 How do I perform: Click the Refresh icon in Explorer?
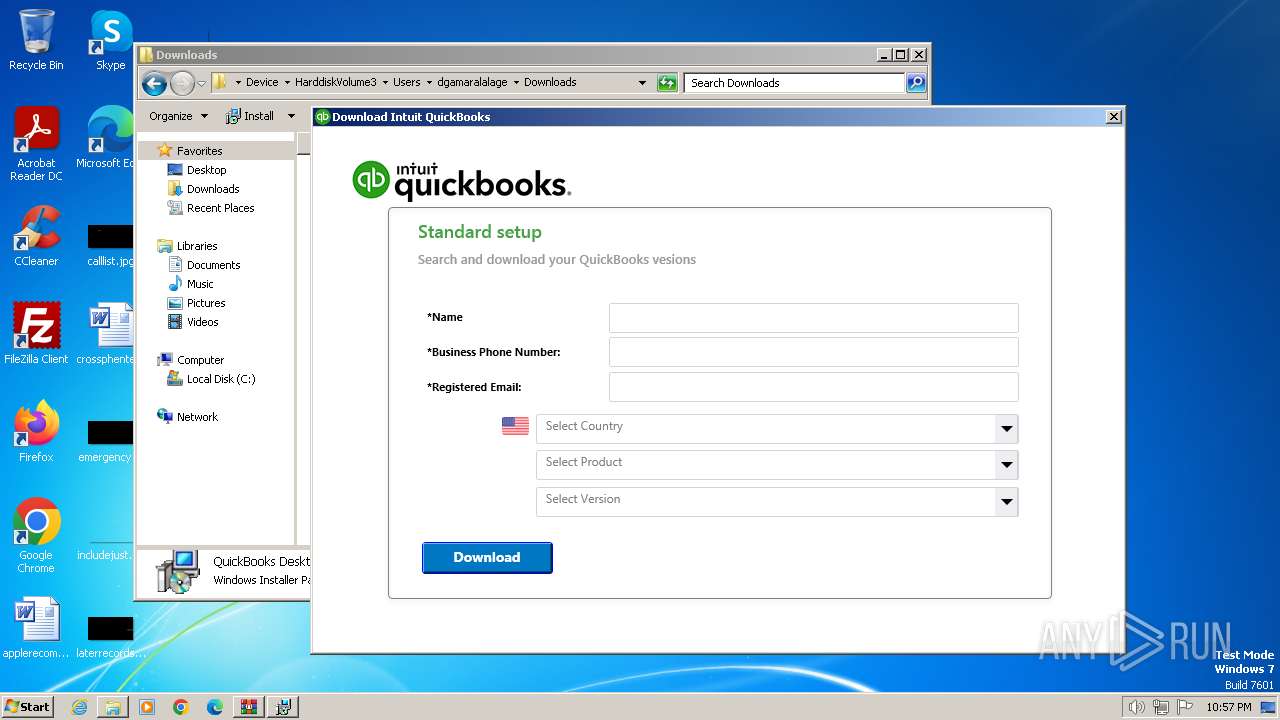667,83
